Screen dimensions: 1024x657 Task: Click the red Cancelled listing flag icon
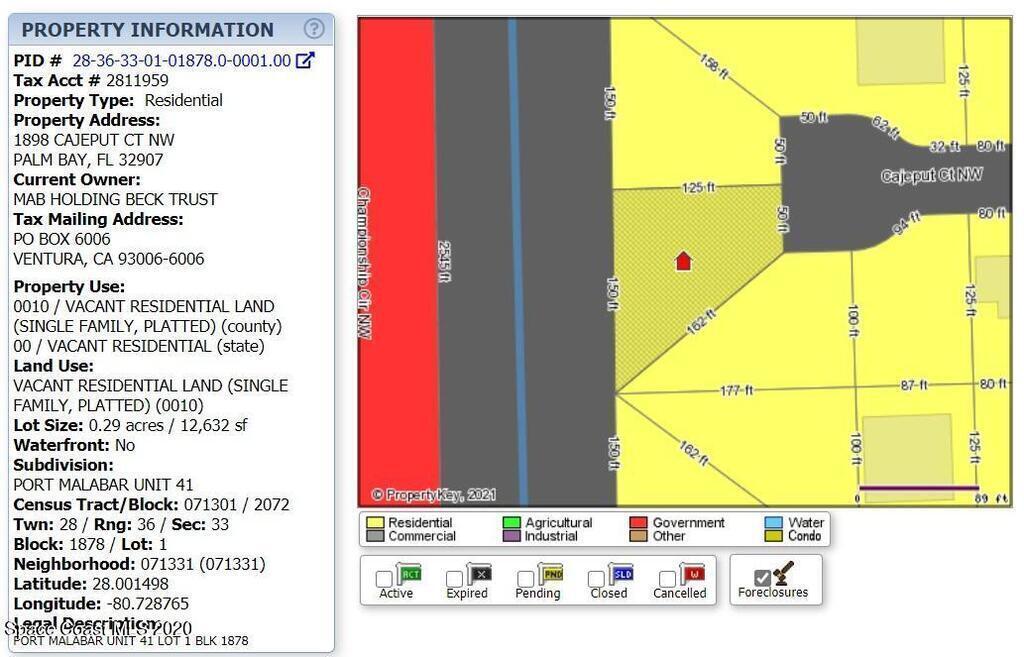[x=692, y=574]
